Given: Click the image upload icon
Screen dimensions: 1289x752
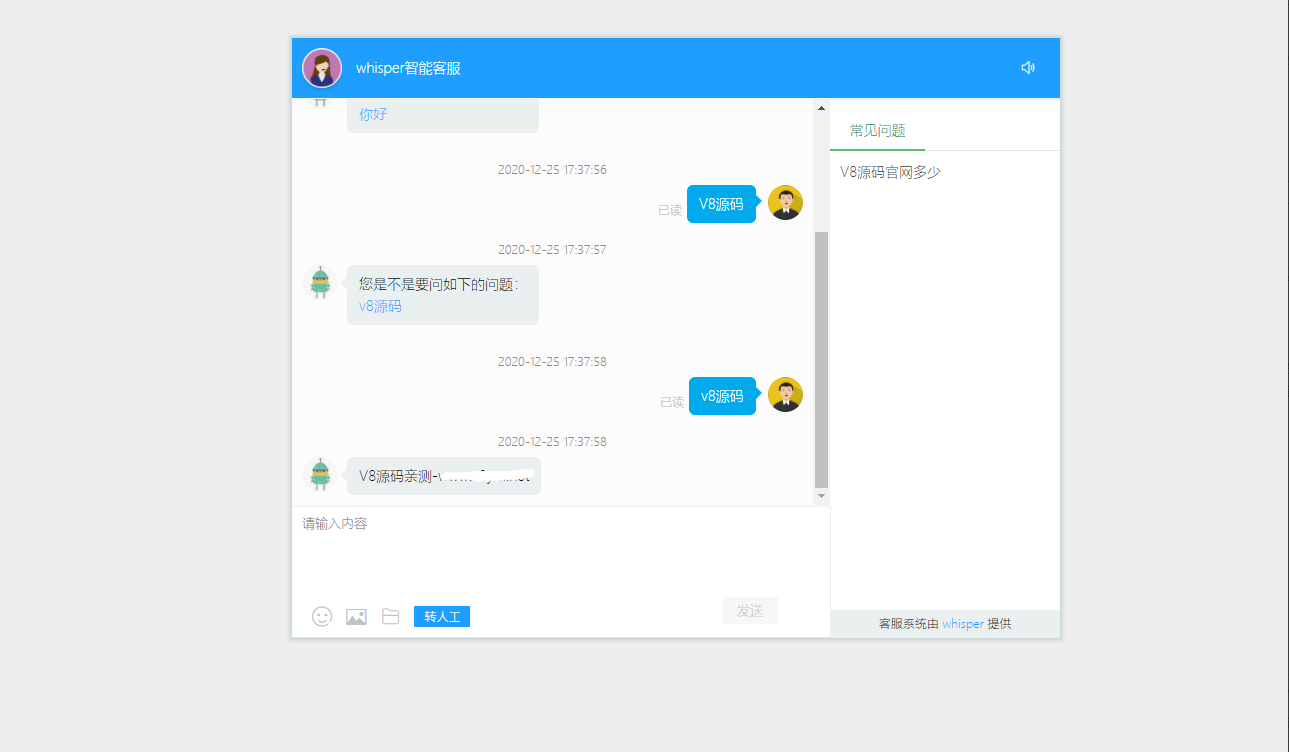Looking at the screenshot, I should [356, 616].
